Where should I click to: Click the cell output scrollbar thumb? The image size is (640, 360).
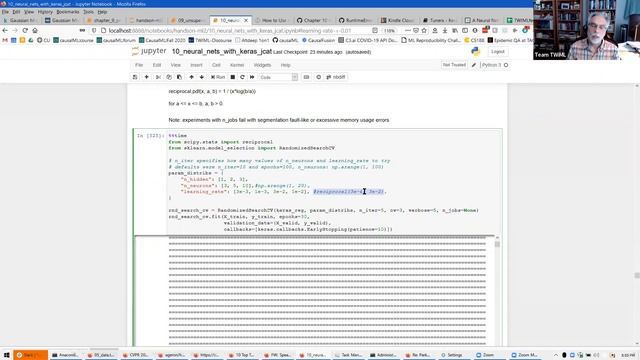(497, 244)
